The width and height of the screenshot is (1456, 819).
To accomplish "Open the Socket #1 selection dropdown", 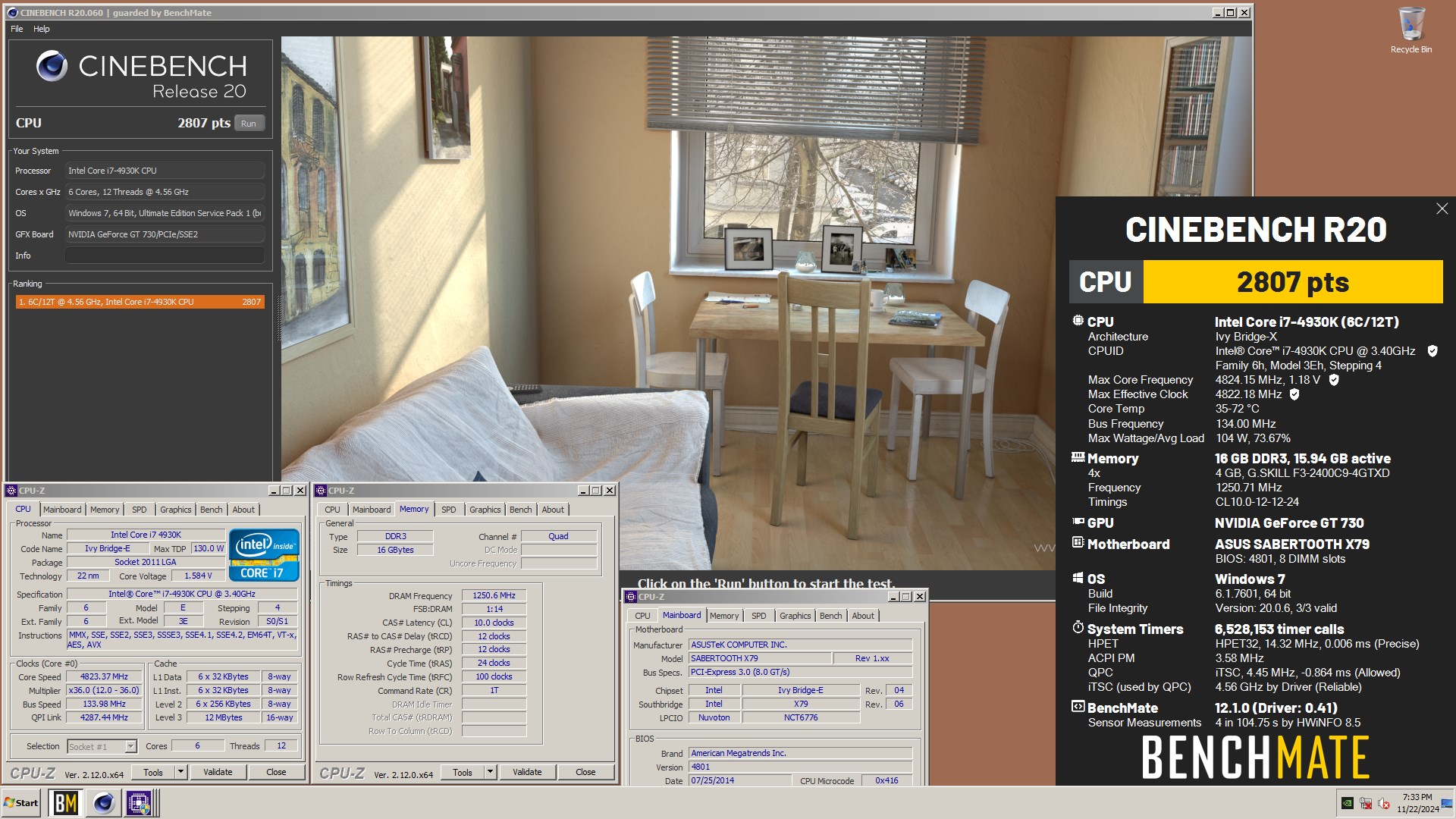I will 102,746.
